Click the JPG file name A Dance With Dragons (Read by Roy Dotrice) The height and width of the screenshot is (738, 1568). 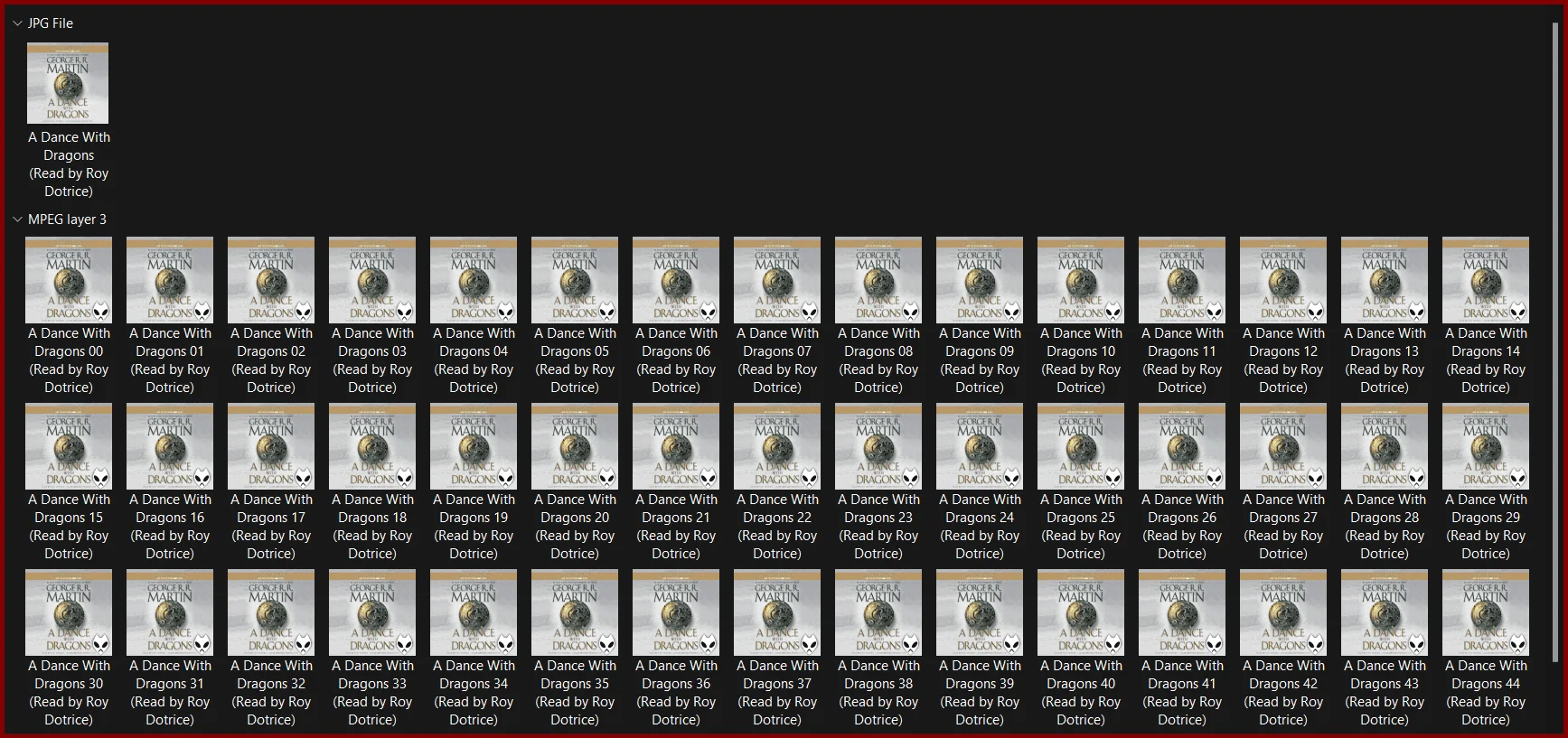(69, 164)
